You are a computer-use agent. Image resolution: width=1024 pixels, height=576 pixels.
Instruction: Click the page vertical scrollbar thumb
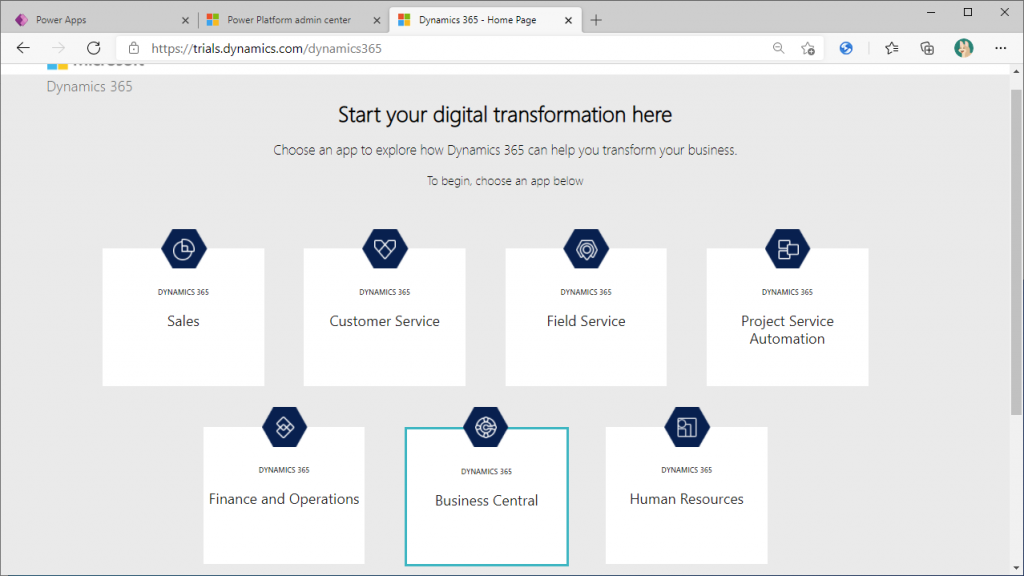click(1016, 251)
